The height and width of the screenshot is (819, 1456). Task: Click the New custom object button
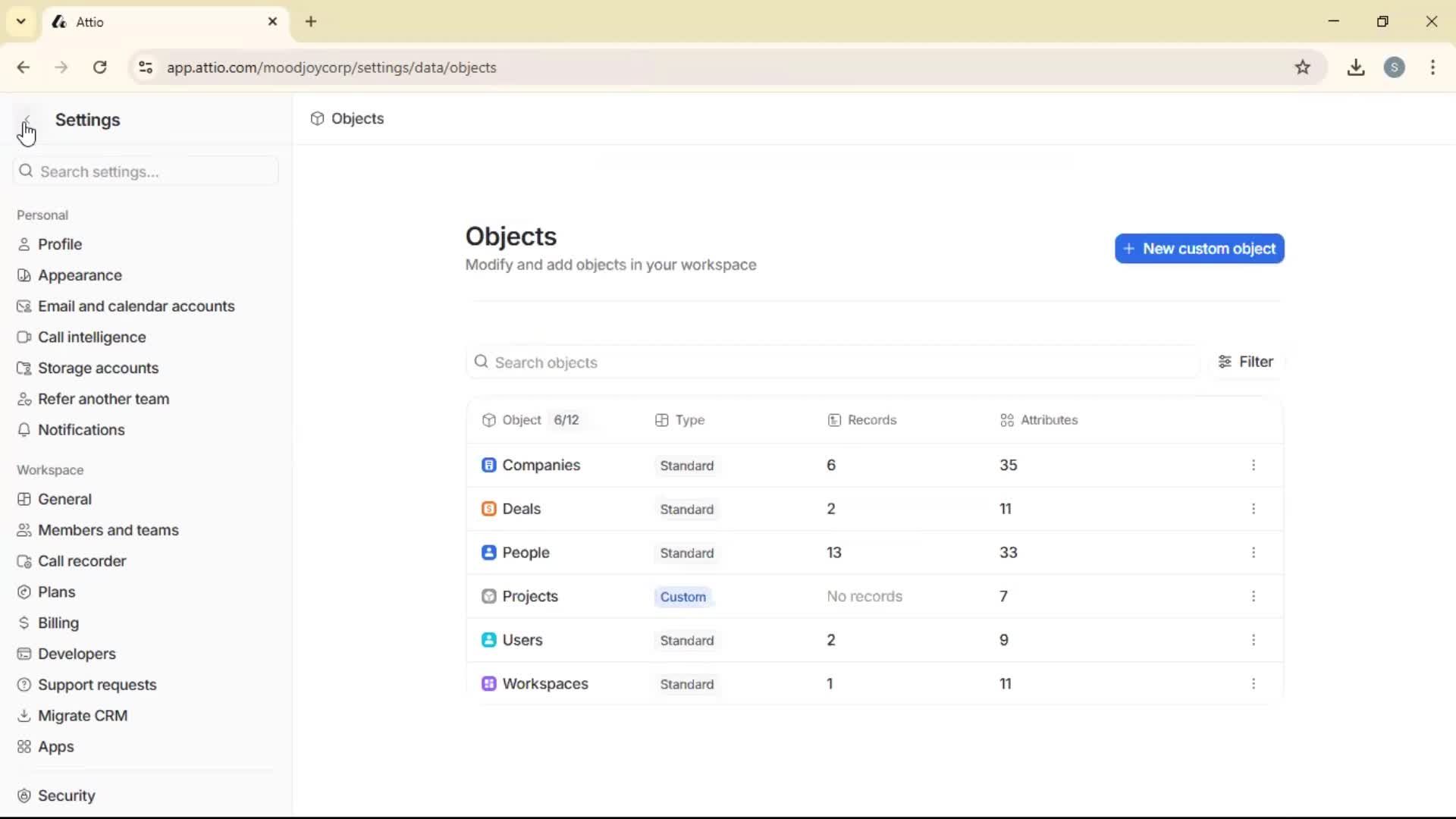(x=1200, y=248)
